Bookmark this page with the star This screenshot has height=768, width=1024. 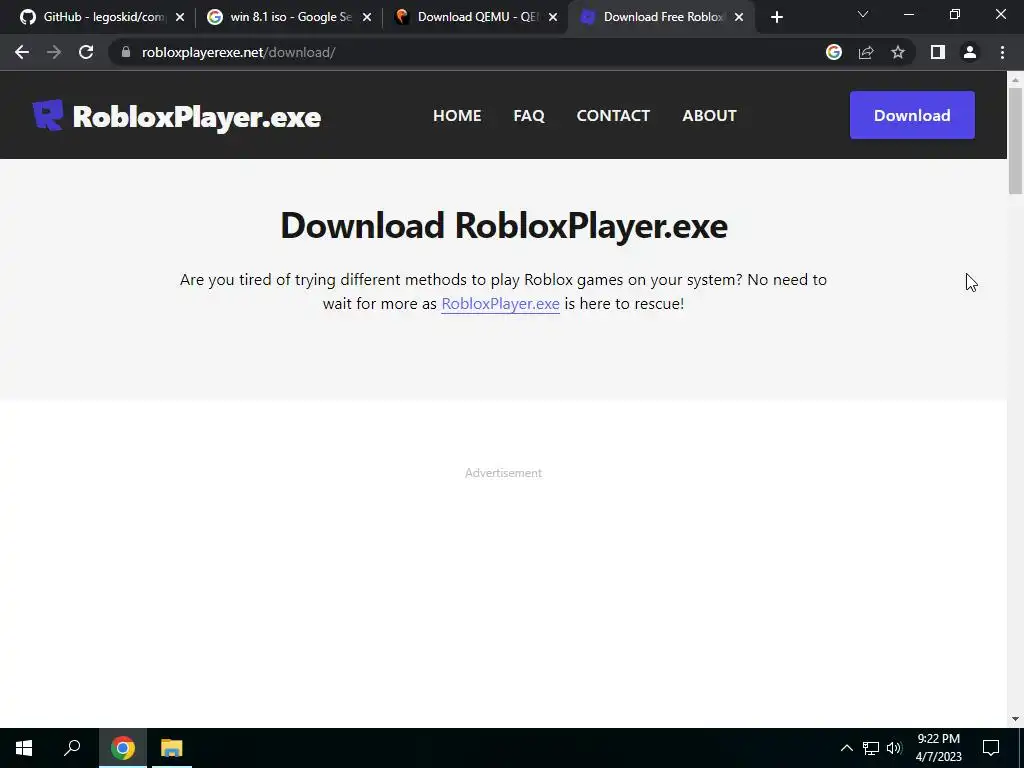(898, 52)
